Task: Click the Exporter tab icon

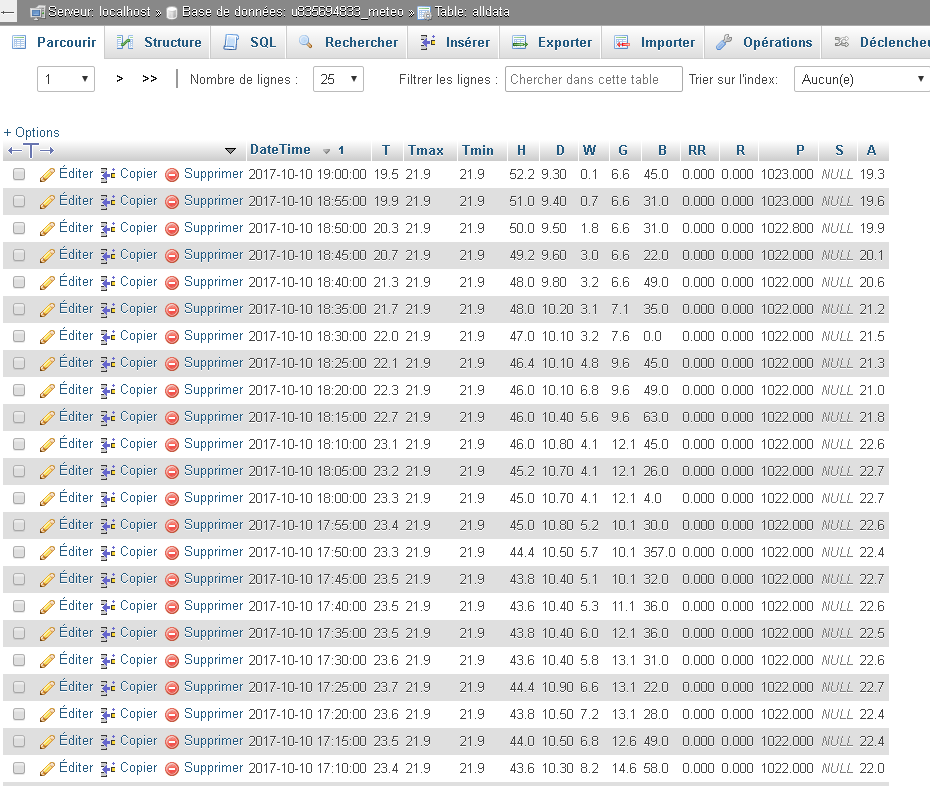Action: (519, 42)
